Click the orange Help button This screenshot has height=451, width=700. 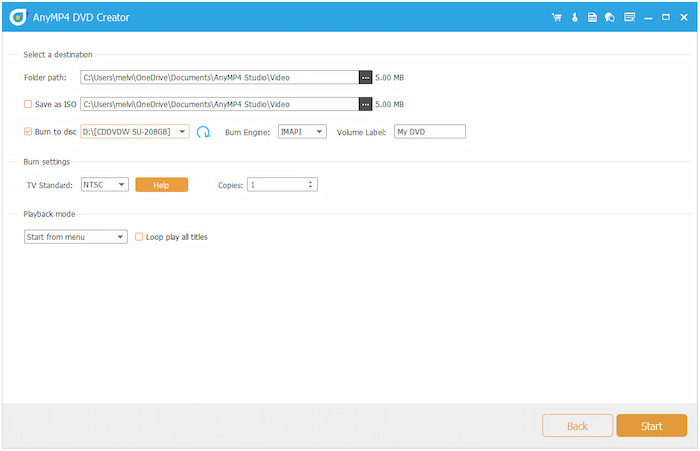[x=161, y=185]
